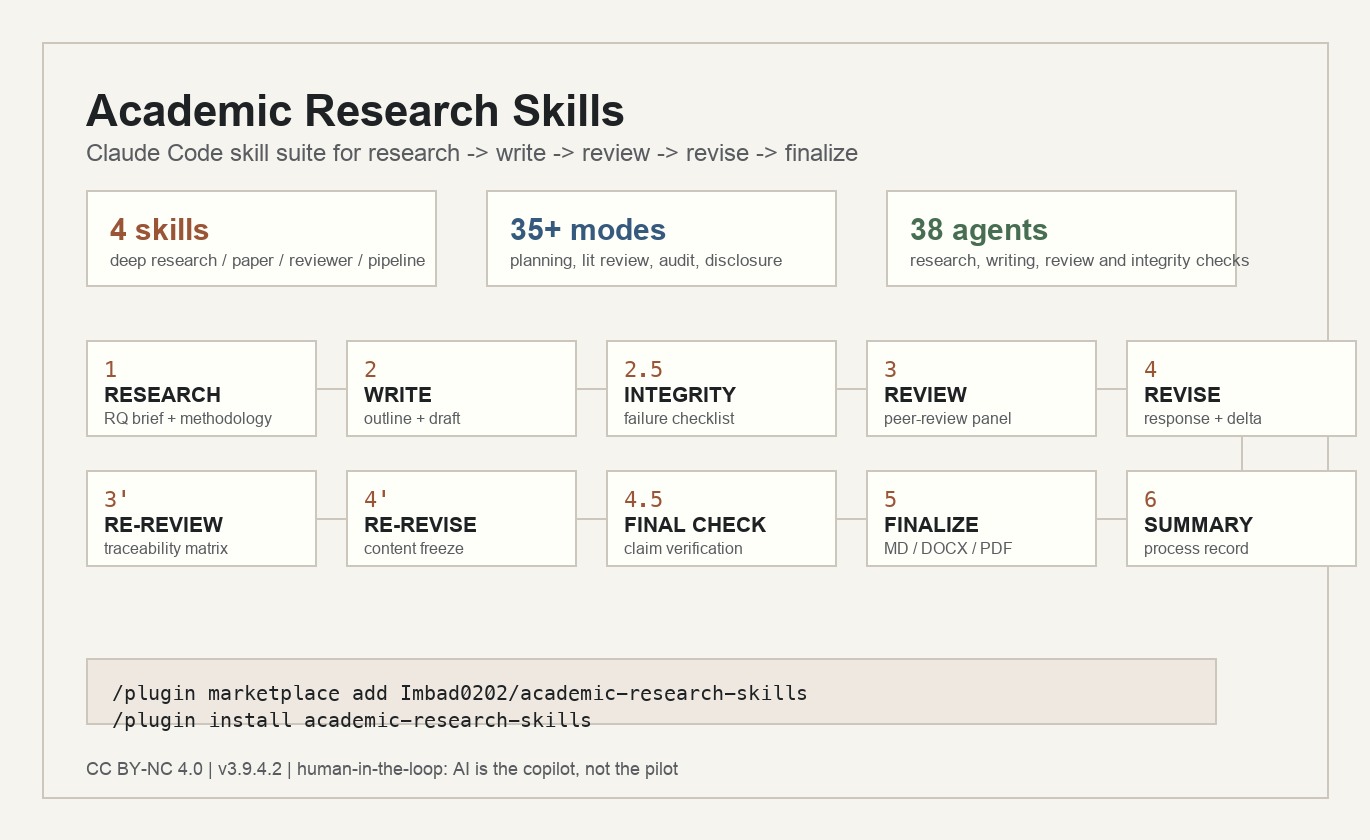Click the 4 skills stat card

[261, 238]
